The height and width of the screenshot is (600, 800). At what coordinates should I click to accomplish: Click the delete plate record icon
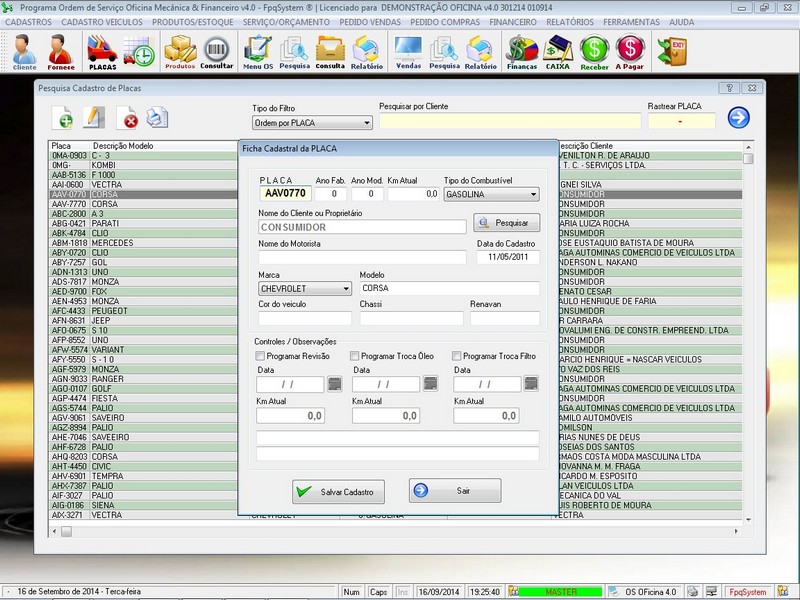click(127, 118)
